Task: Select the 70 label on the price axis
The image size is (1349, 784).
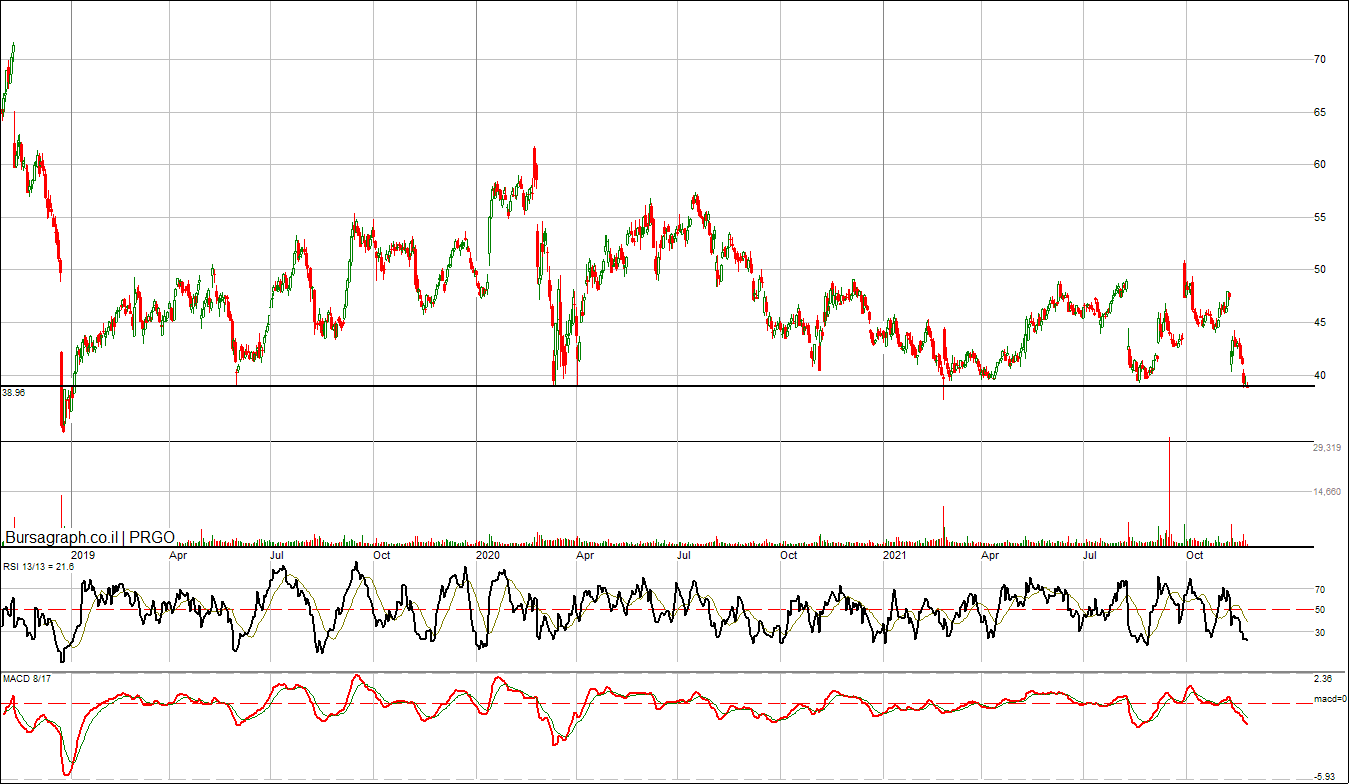Action: [x=1320, y=60]
